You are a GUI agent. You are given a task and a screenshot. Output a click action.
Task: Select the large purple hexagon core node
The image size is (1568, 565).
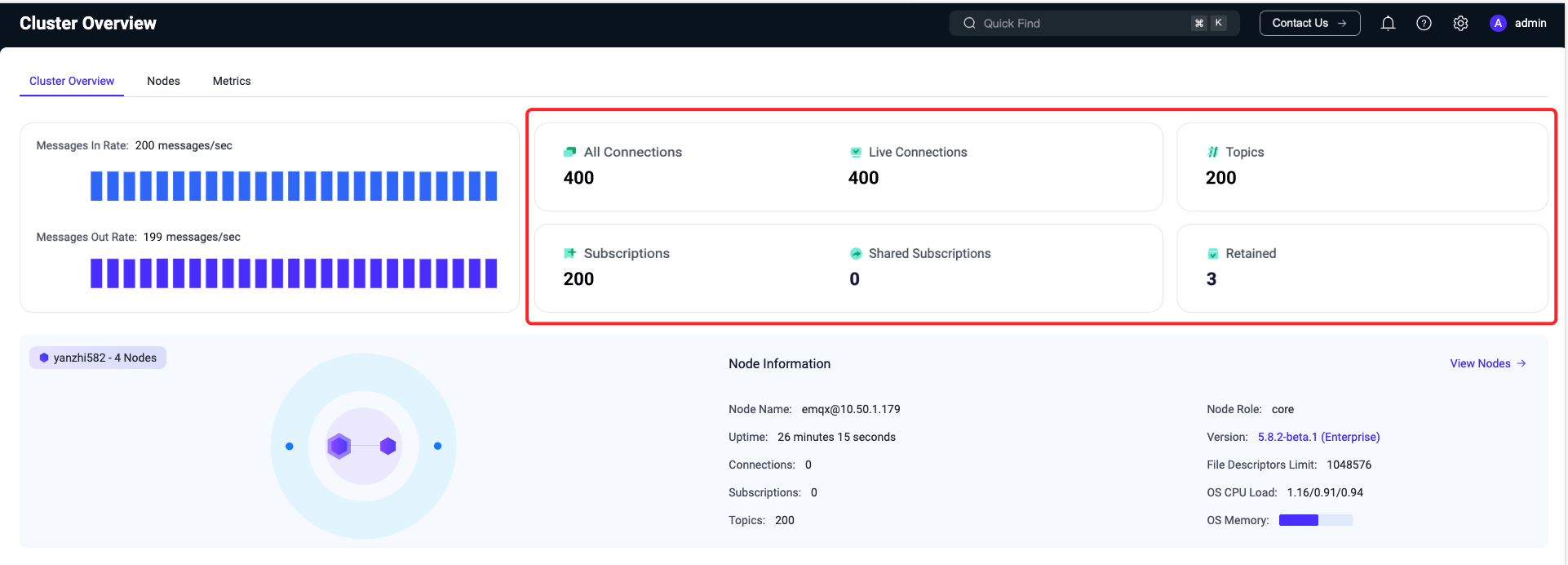pos(339,446)
